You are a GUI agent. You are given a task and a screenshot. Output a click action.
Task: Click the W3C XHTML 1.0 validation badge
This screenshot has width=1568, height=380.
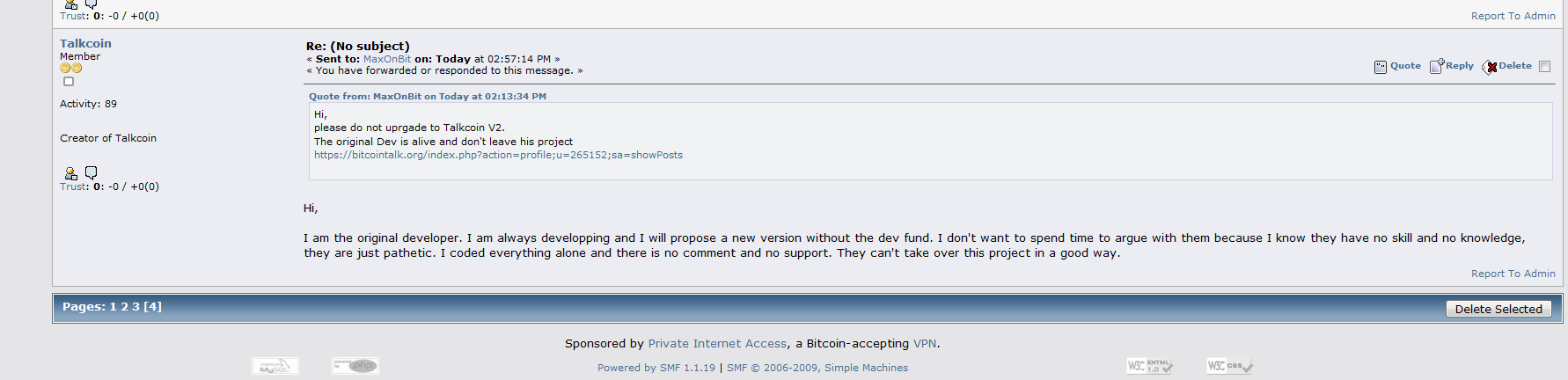1150,366
